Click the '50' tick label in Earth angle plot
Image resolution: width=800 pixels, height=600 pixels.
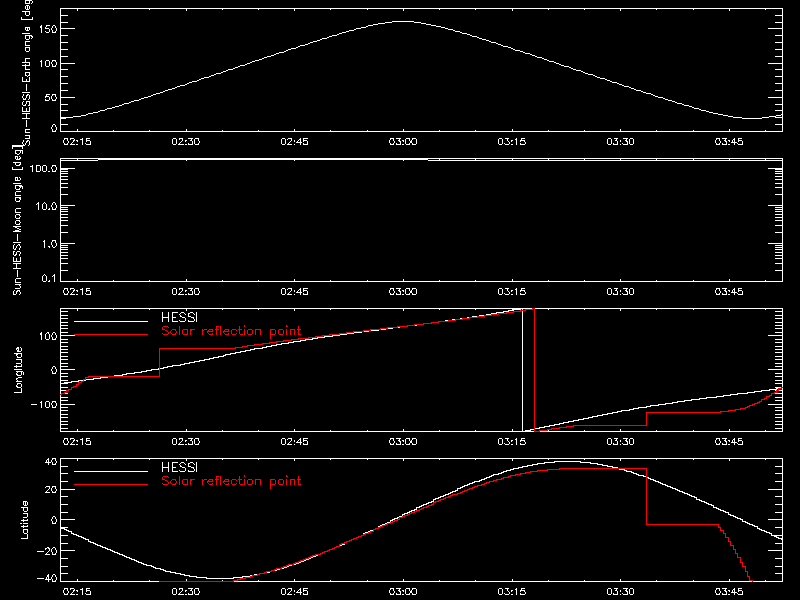(51, 97)
